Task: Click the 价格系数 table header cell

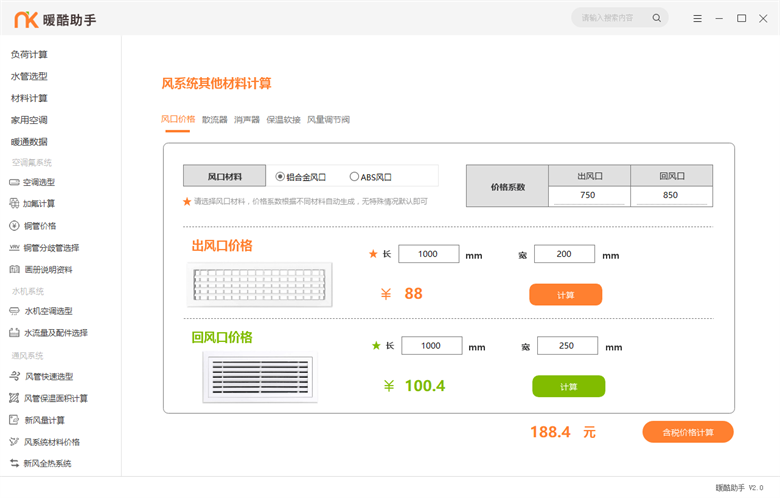Action: click(507, 186)
